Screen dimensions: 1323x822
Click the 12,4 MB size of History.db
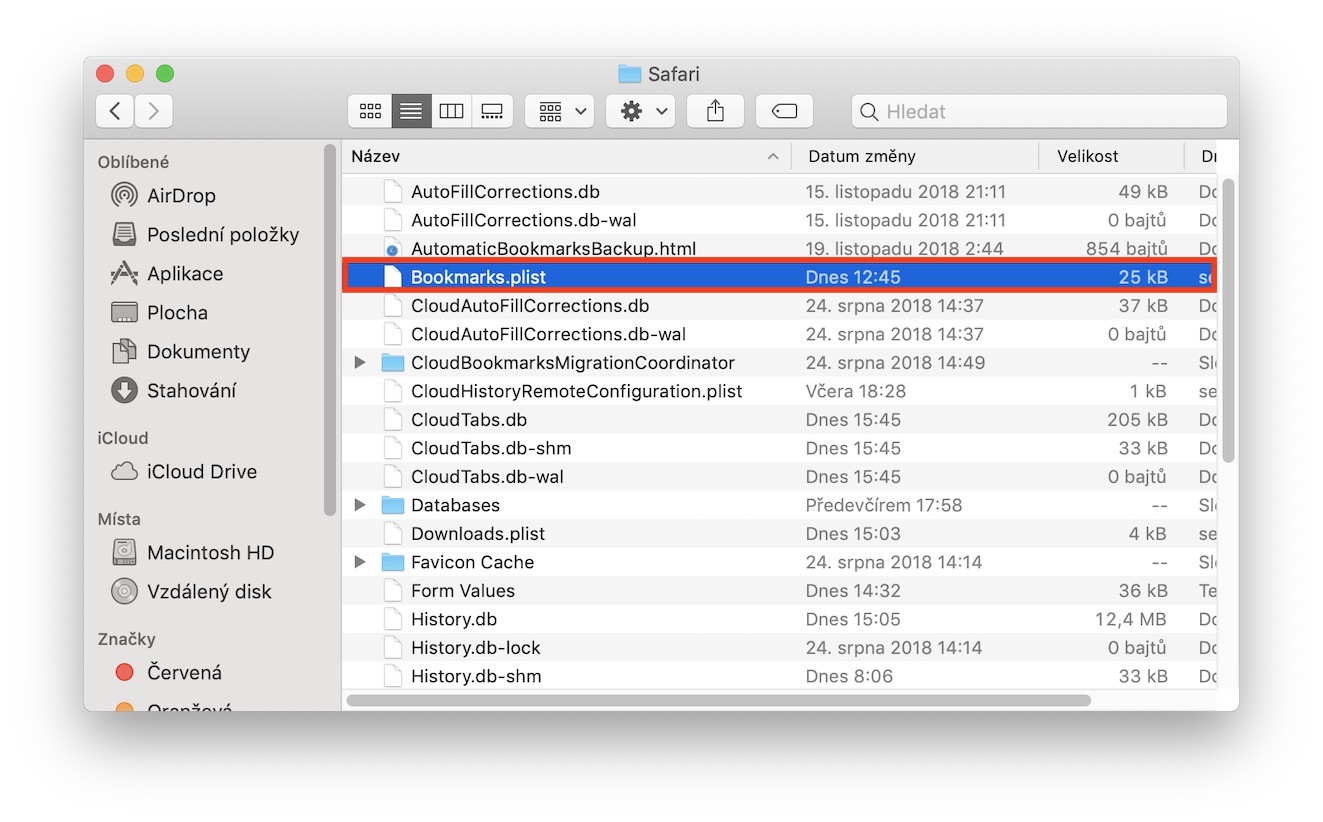[x=1131, y=620]
